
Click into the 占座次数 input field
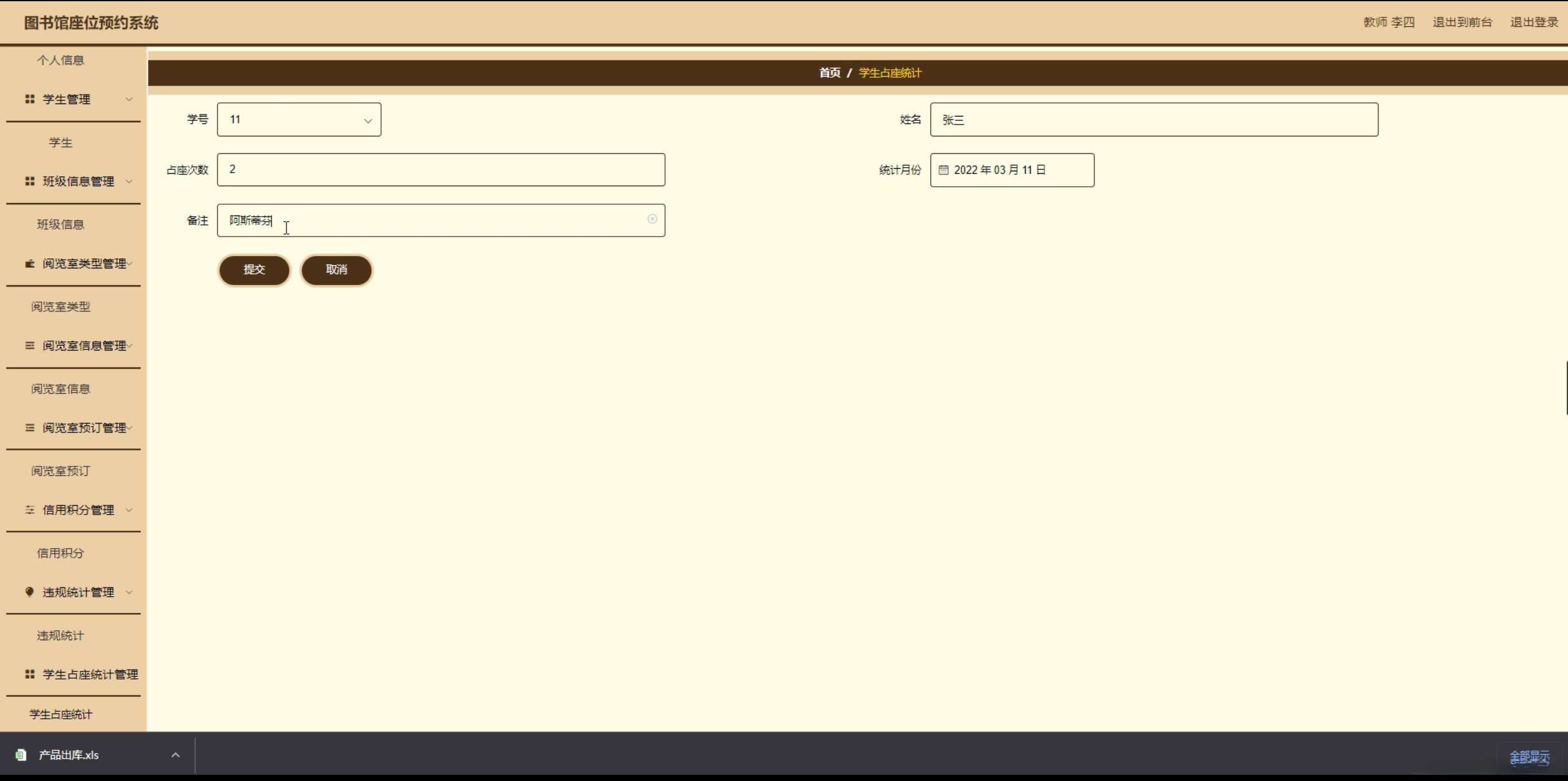[x=441, y=170]
